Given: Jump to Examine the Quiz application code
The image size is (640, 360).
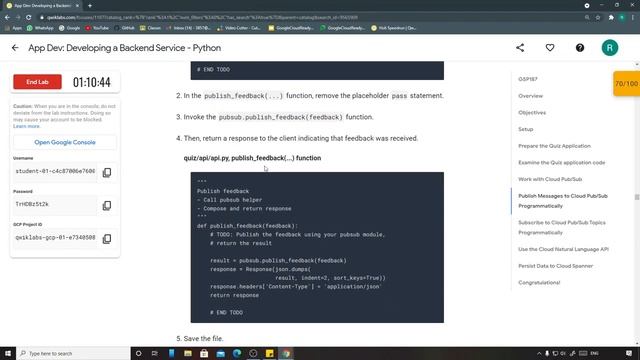Looking at the screenshot, I should pyautogui.click(x=562, y=162).
